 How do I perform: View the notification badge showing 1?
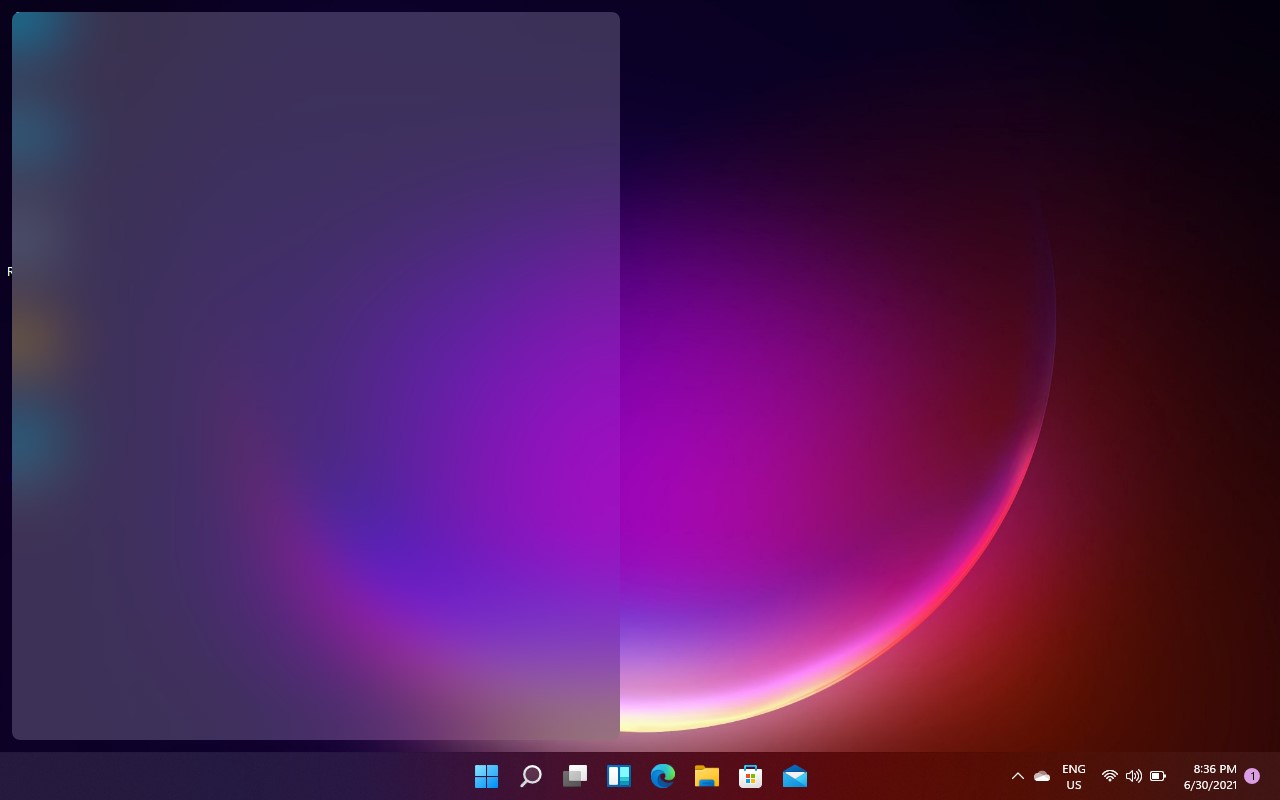[1252, 775]
